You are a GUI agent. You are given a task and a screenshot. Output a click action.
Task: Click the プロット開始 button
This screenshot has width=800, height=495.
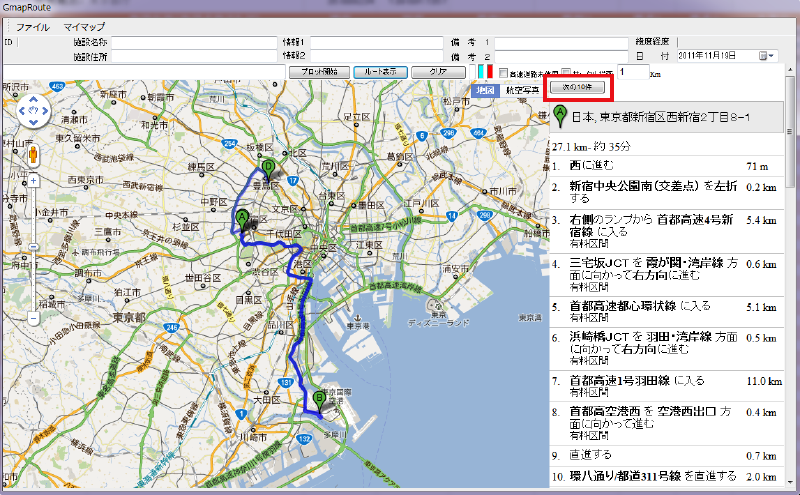pos(318,72)
